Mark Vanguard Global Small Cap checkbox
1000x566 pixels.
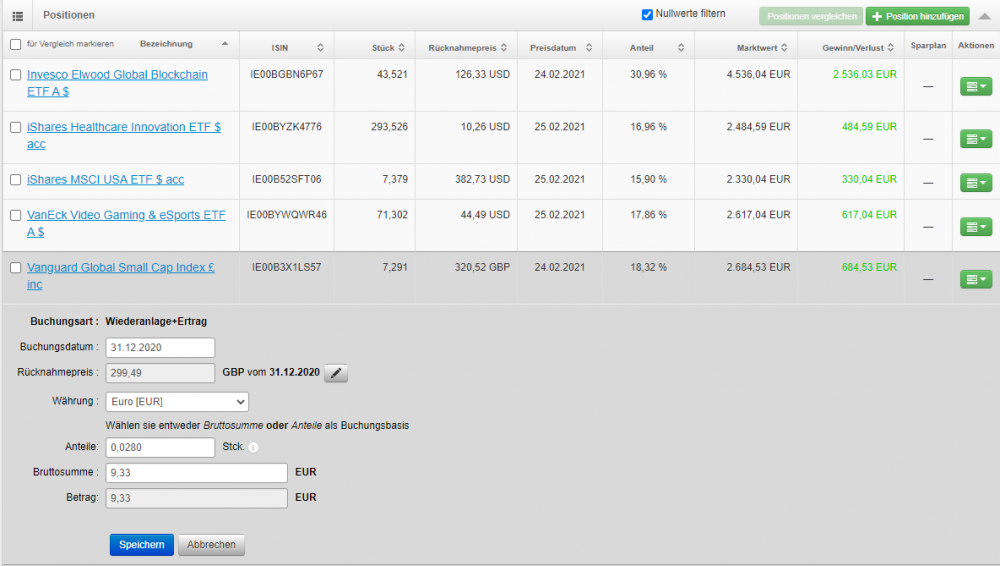pos(15,267)
